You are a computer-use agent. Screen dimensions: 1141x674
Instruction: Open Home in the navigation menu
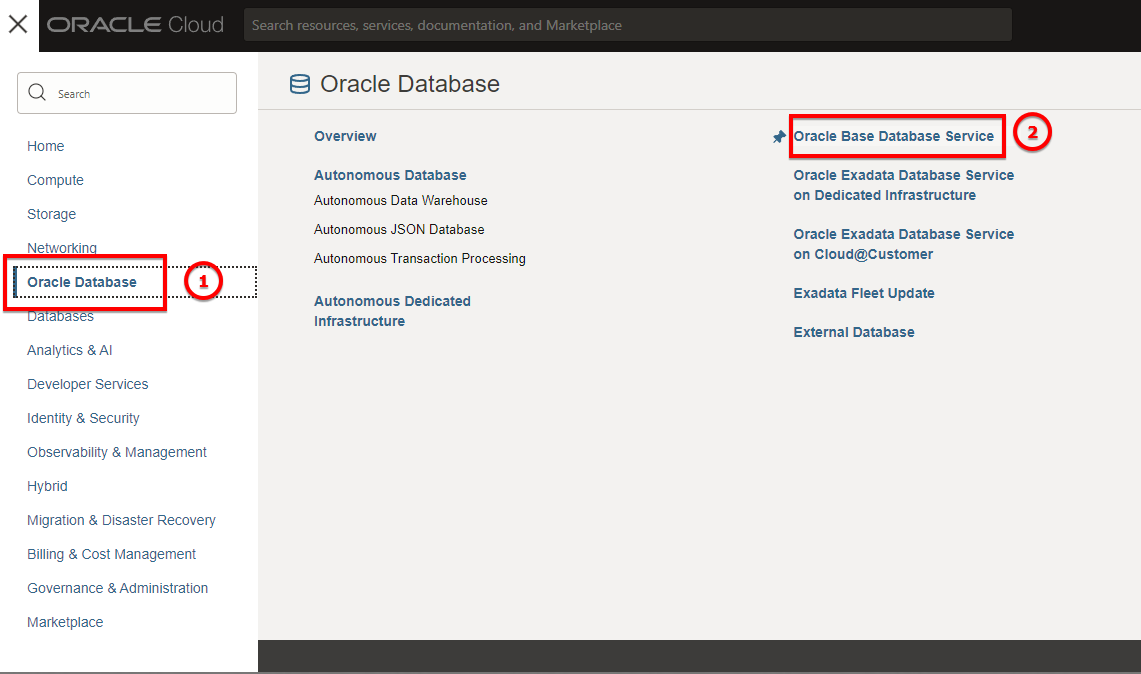[x=46, y=146]
